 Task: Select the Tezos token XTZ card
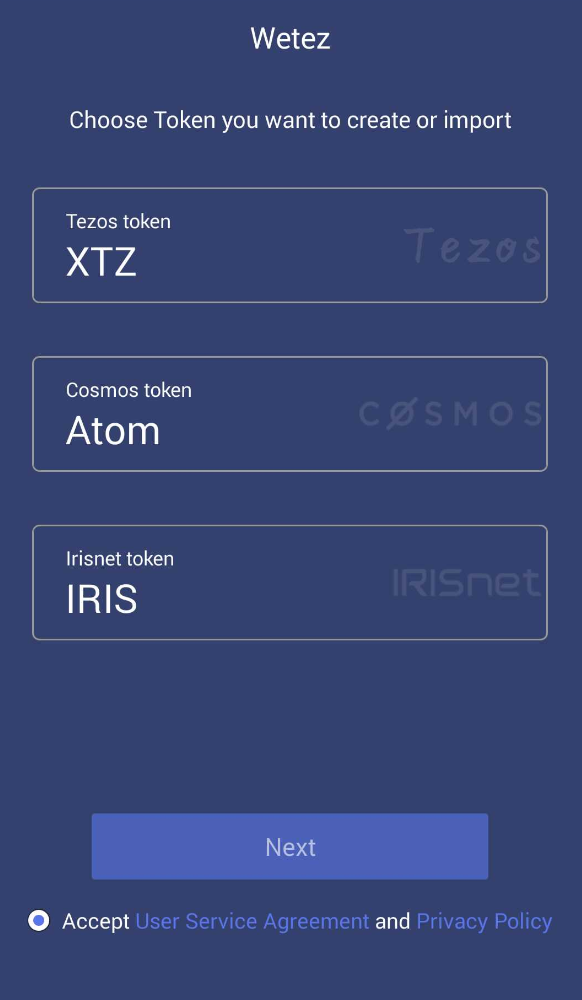point(290,245)
